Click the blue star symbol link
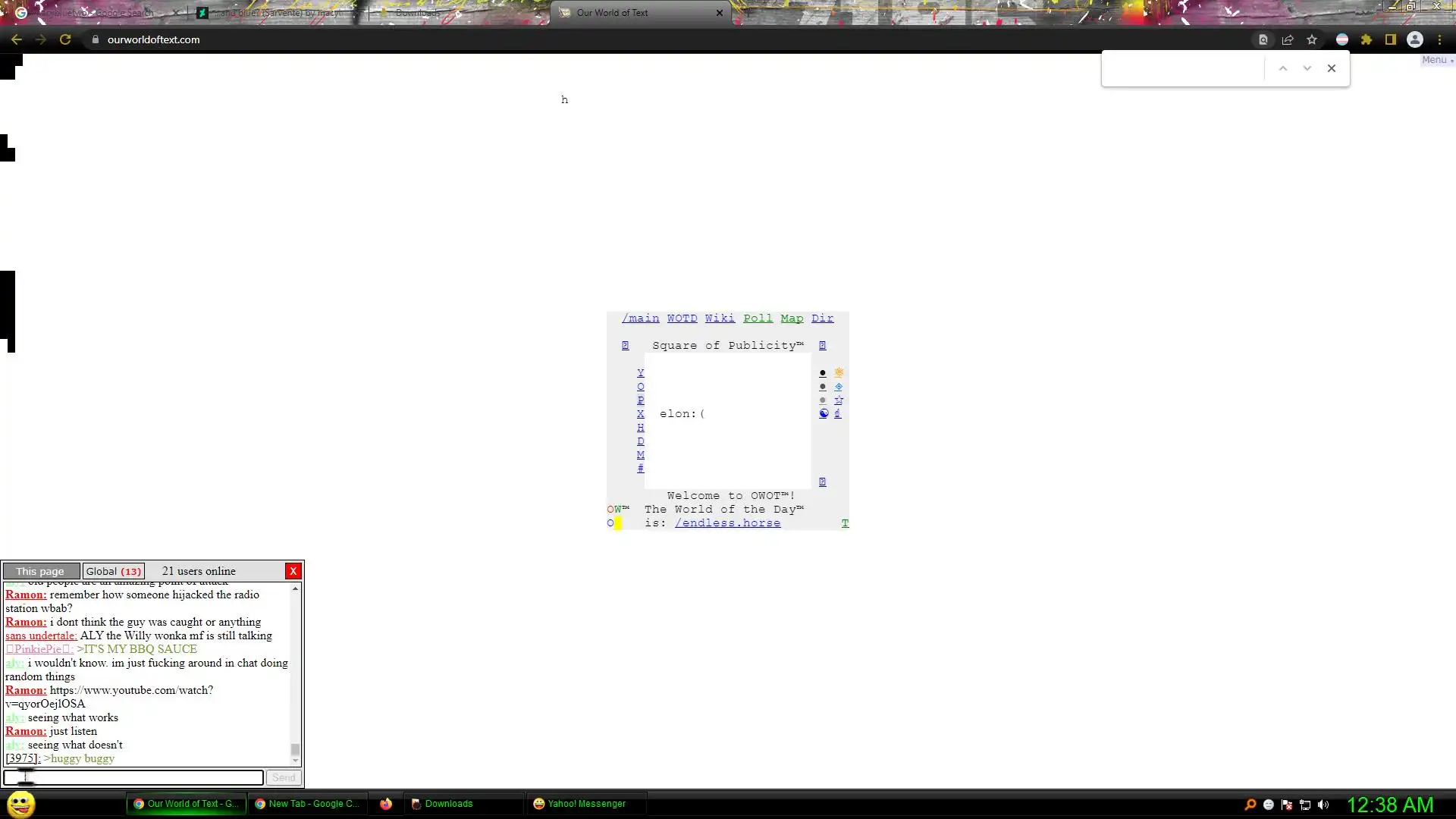This screenshot has height=819, width=1456. click(839, 400)
